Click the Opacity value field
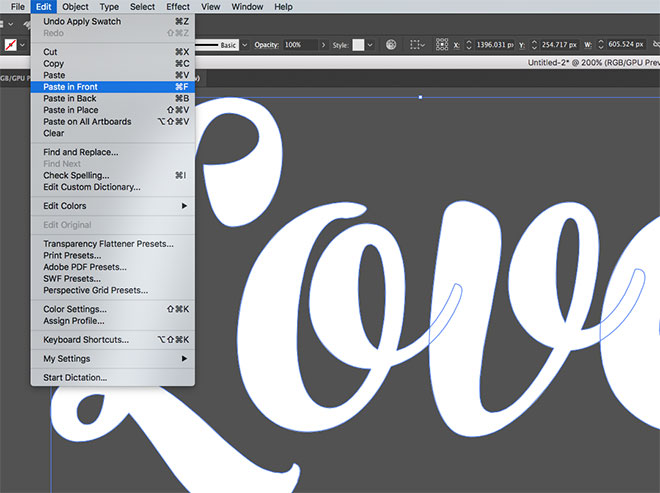Image resolution: width=660 pixels, height=493 pixels. [298, 45]
